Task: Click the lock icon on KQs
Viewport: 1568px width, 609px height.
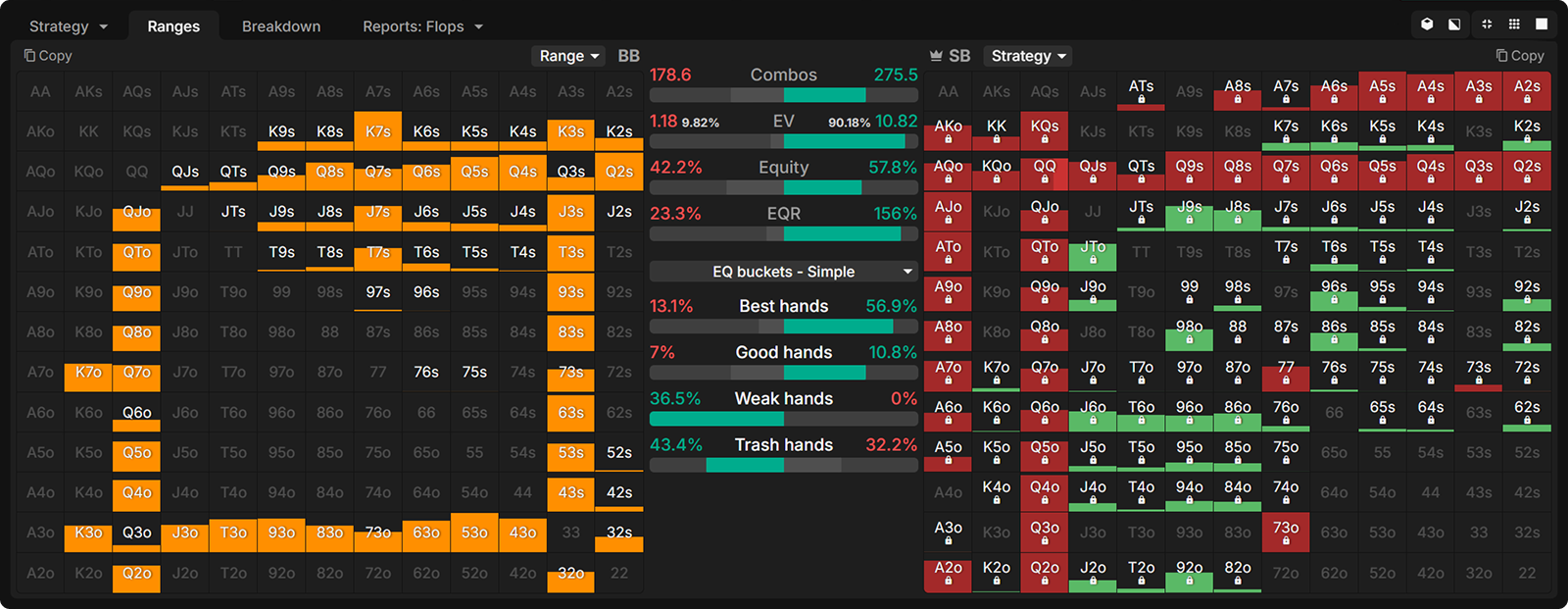Action: [1045, 140]
